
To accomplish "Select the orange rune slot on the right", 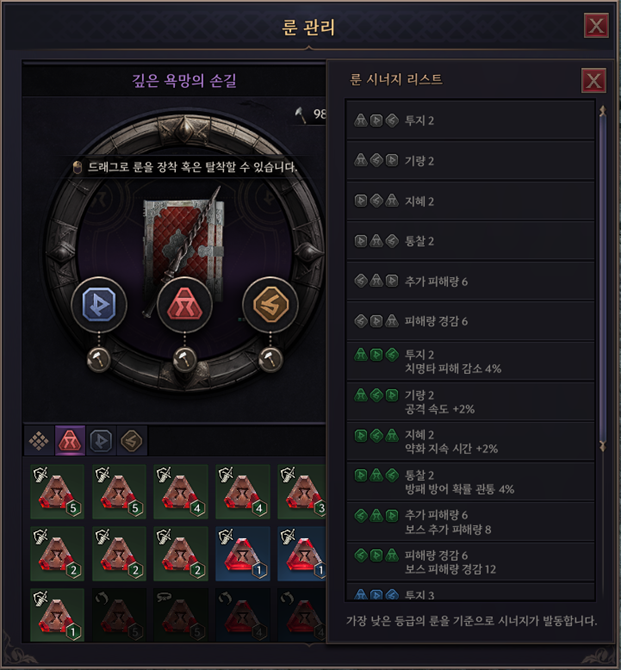I will [271, 304].
